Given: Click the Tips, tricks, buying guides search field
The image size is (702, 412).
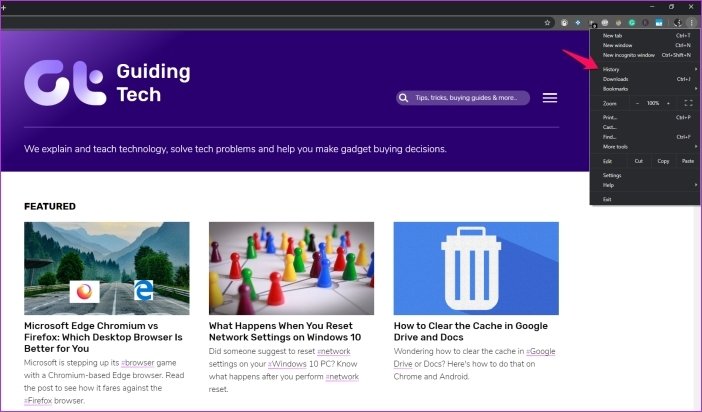Looking at the screenshot, I should [x=467, y=98].
